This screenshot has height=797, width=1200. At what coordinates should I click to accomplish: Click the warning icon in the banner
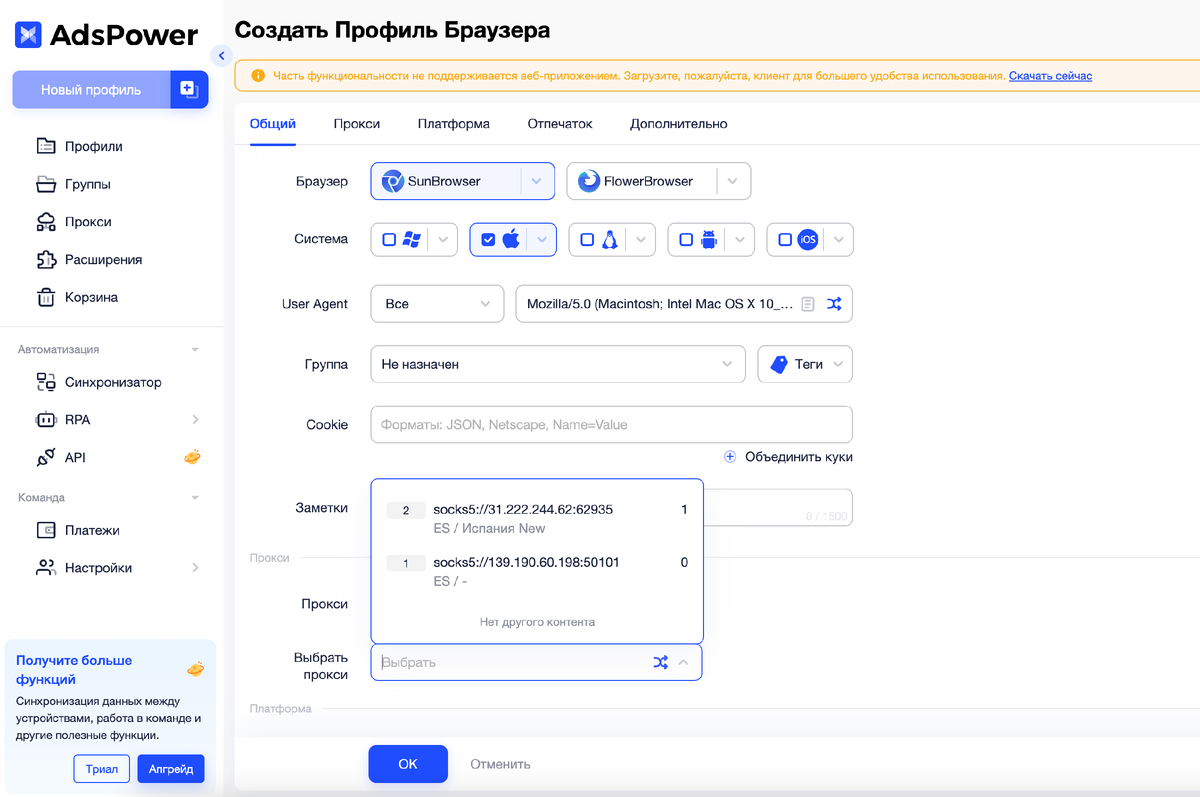pos(258,76)
